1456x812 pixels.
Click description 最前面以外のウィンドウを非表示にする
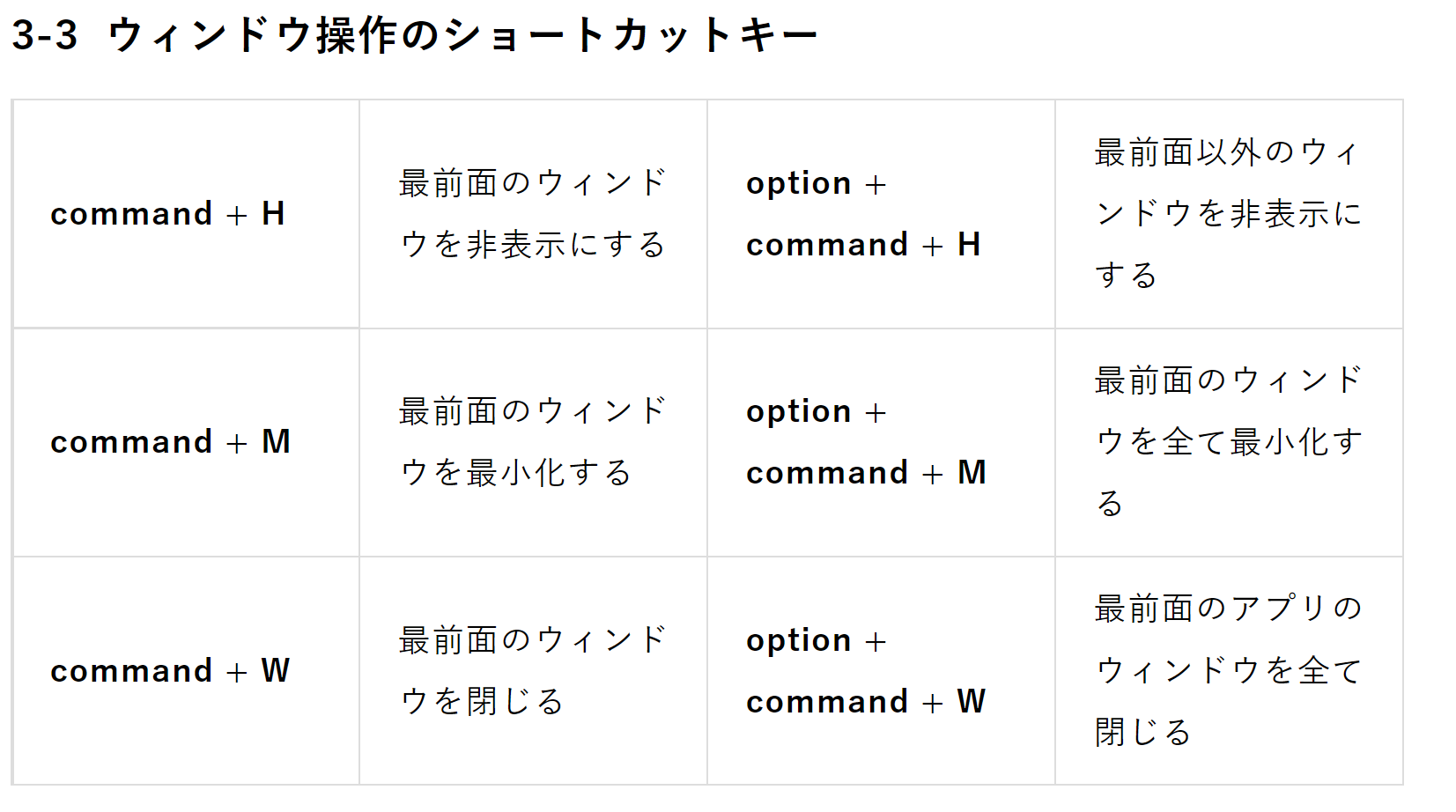(1228, 214)
